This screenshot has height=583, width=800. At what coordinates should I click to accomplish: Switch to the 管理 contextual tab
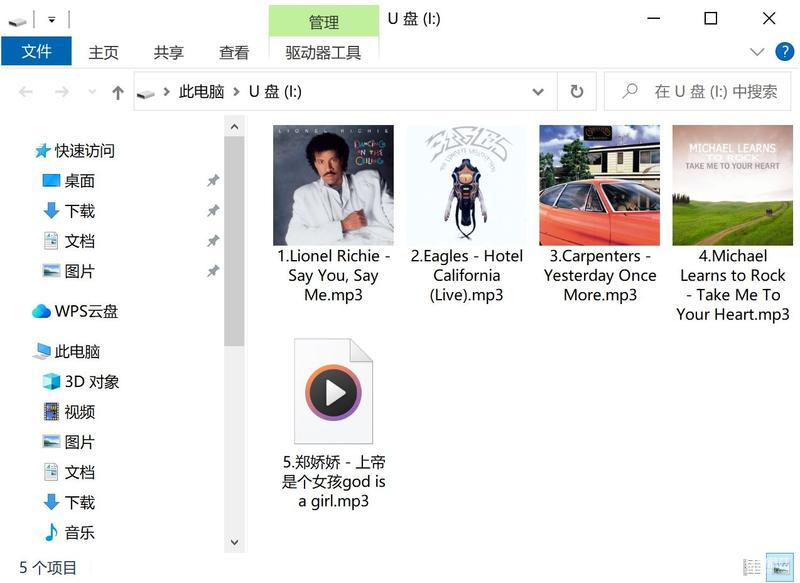(324, 22)
